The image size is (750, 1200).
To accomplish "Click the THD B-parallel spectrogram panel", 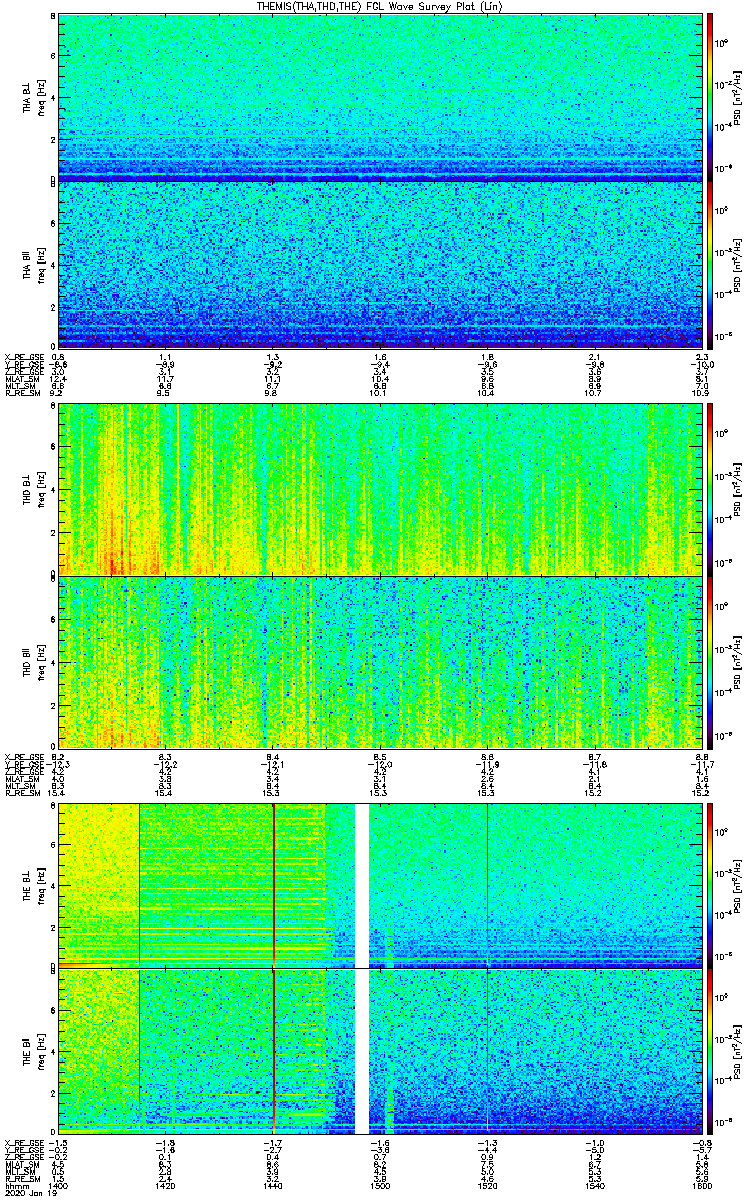I will click(x=378, y=660).
